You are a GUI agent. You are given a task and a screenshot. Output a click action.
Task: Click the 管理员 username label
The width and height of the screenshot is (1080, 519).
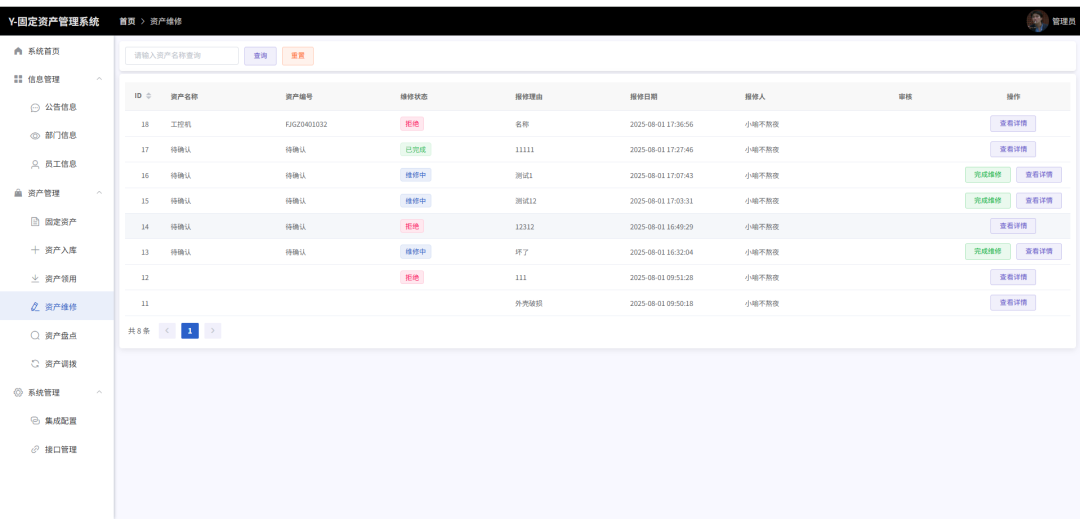click(1063, 21)
